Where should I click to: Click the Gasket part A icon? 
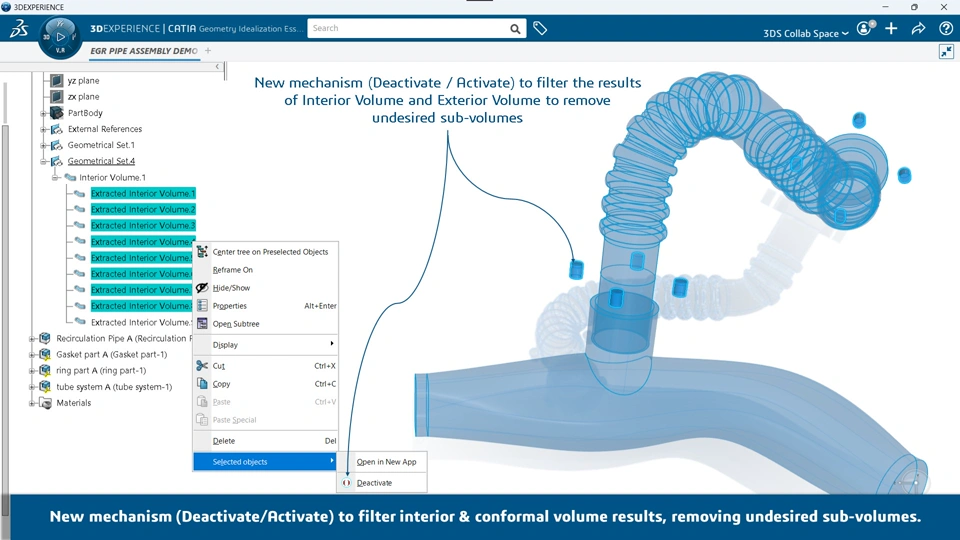tap(45, 354)
